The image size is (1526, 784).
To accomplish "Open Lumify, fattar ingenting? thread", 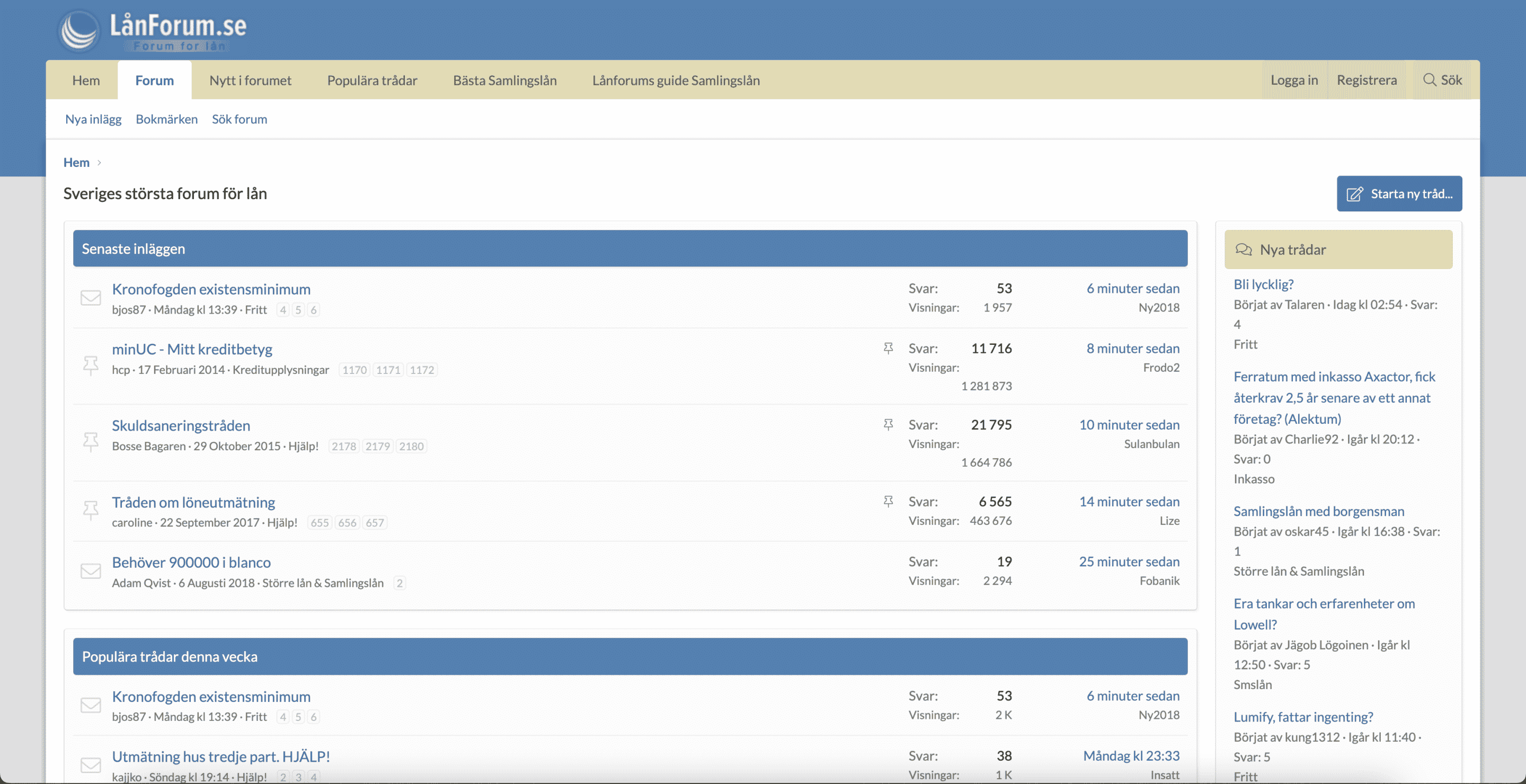I will pyautogui.click(x=1303, y=717).
